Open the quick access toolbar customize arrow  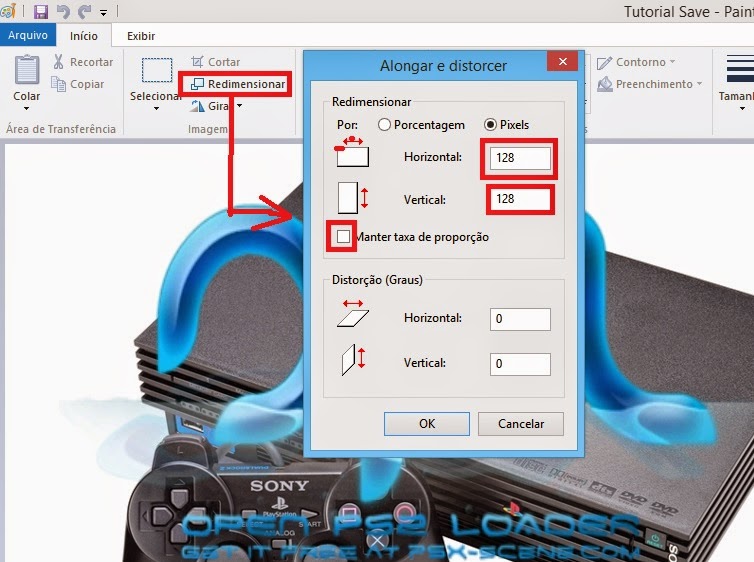click(x=103, y=12)
